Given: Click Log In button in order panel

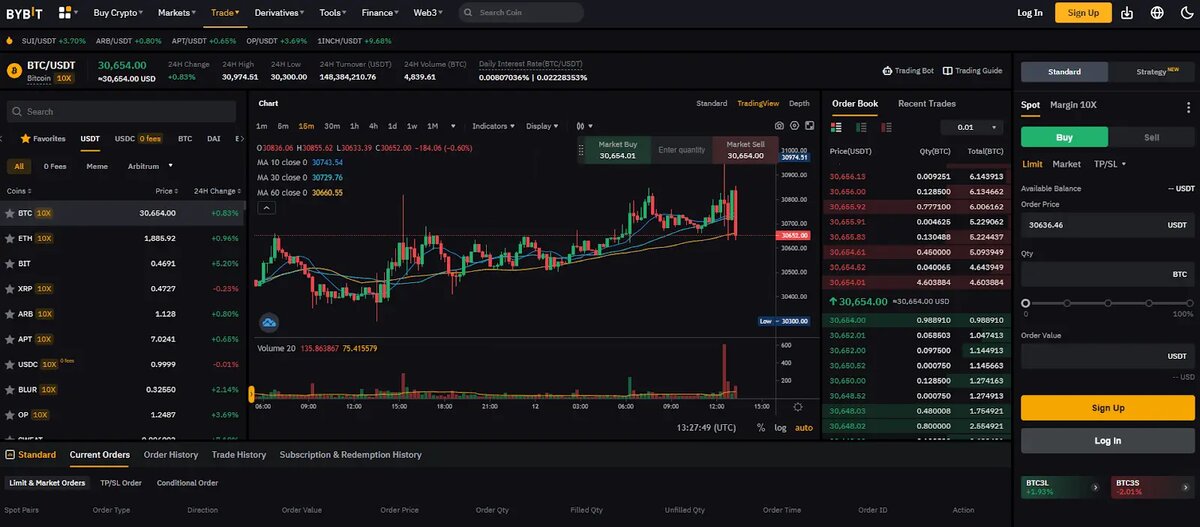Looking at the screenshot, I should pyautogui.click(x=1108, y=440).
